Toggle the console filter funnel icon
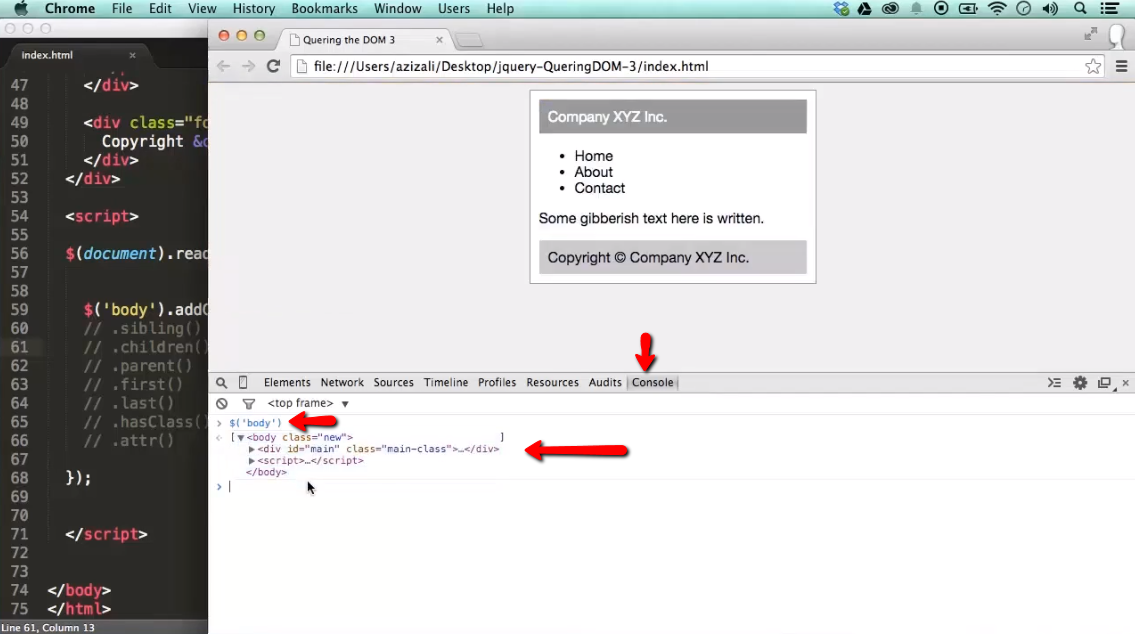Viewport: 1135px width, 634px height. pos(248,404)
